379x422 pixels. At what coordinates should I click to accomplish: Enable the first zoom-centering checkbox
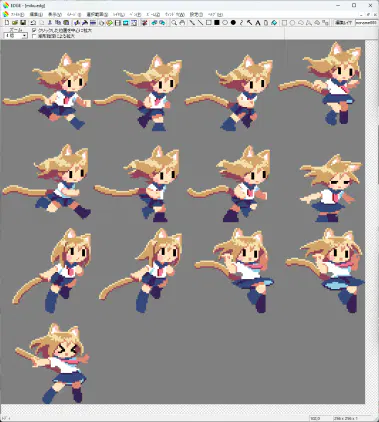click(x=34, y=30)
